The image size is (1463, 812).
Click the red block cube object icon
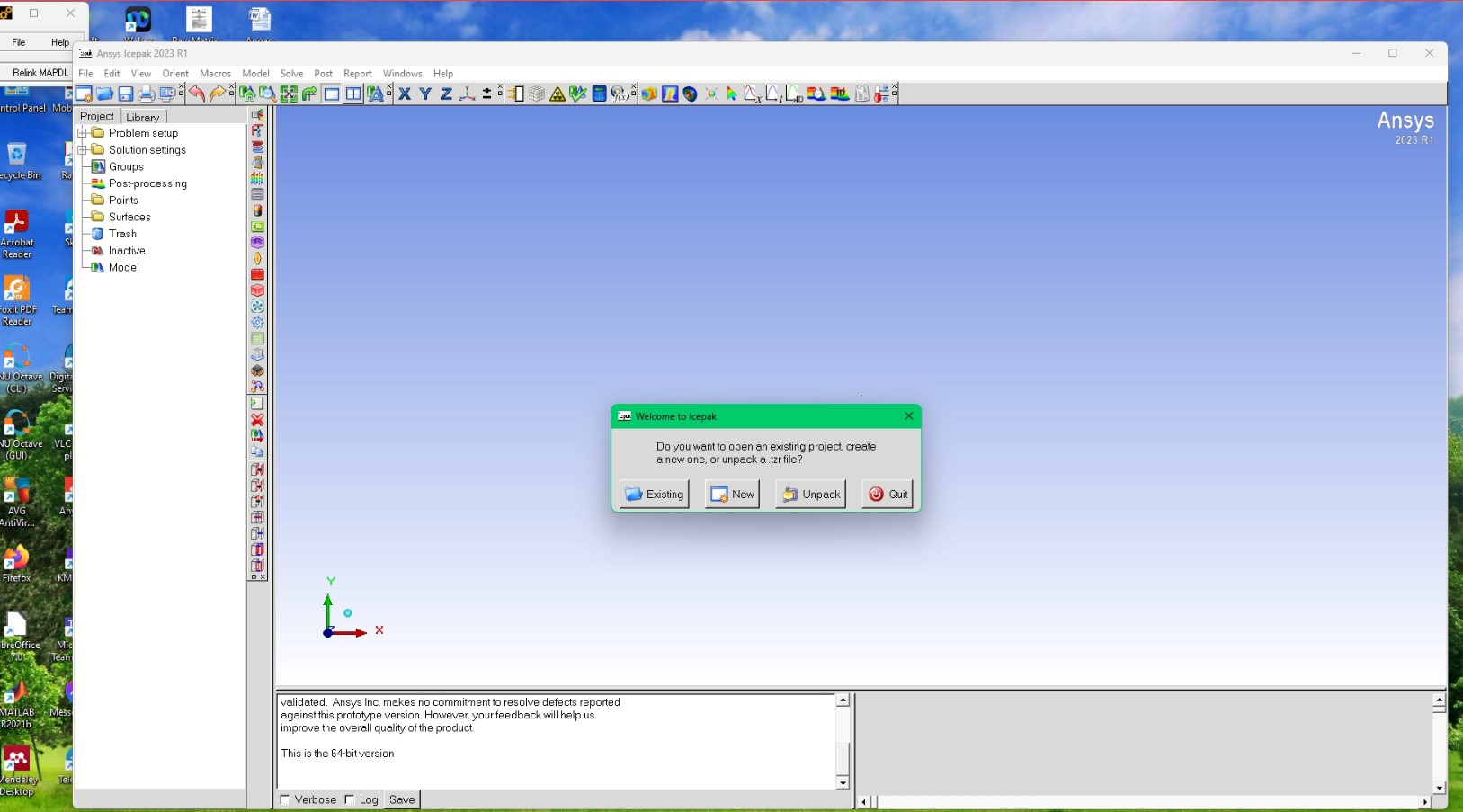coord(257,290)
